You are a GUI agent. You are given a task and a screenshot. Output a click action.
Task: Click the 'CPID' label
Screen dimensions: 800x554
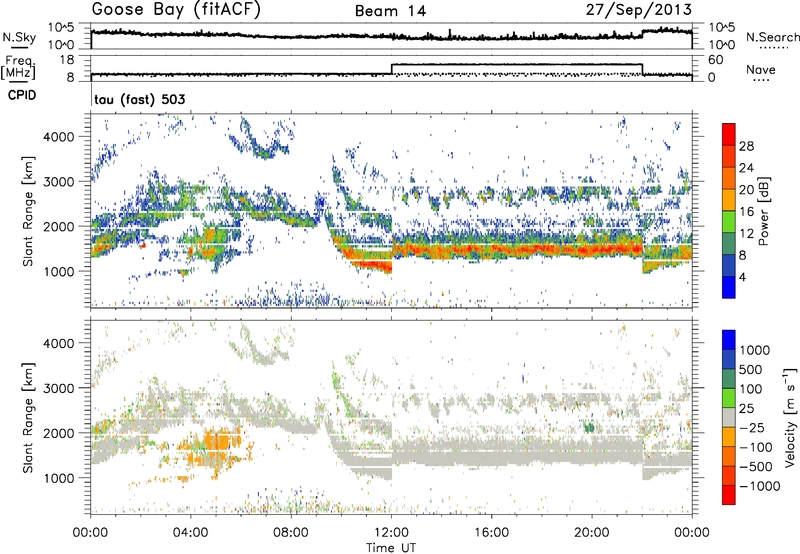(x=22, y=95)
